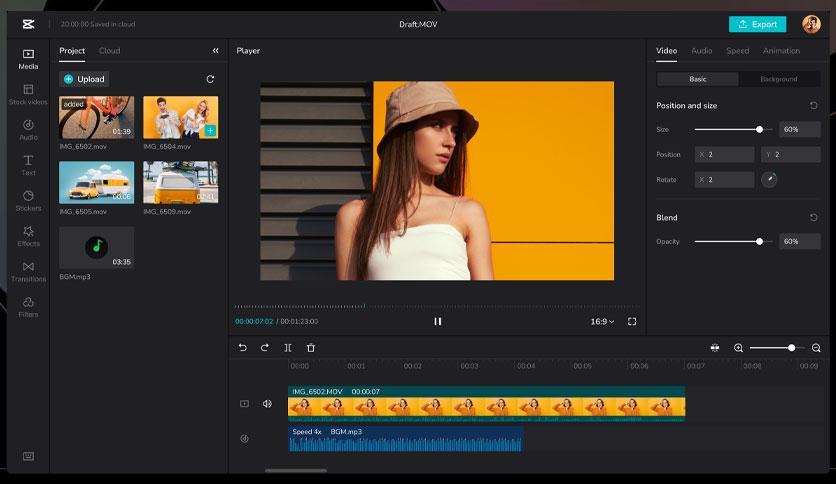Open the Transitions panel in sidebar
This screenshot has height=484, width=836.
click(28, 271)
